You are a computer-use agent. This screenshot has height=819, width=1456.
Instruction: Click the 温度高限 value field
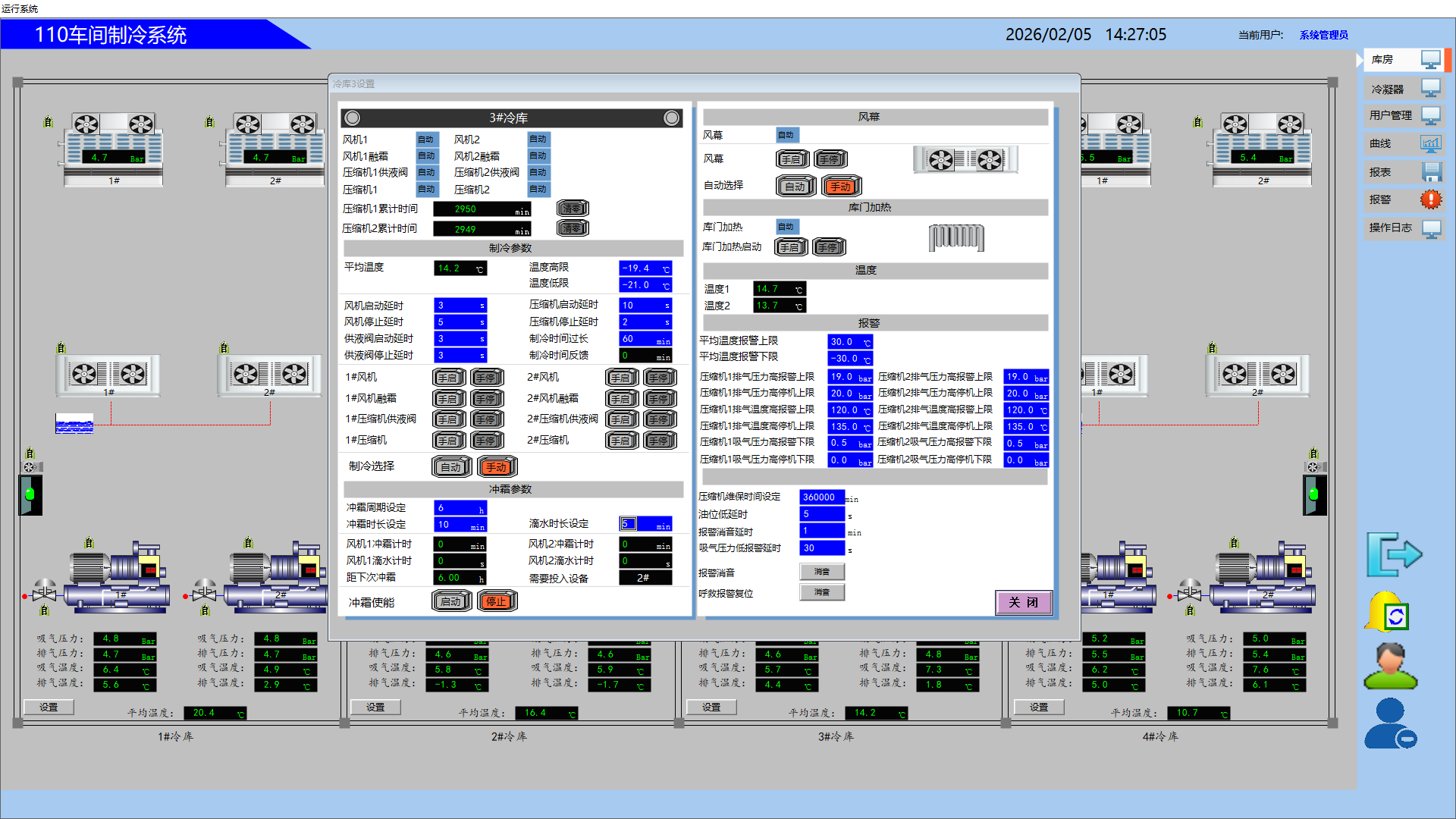645,268
